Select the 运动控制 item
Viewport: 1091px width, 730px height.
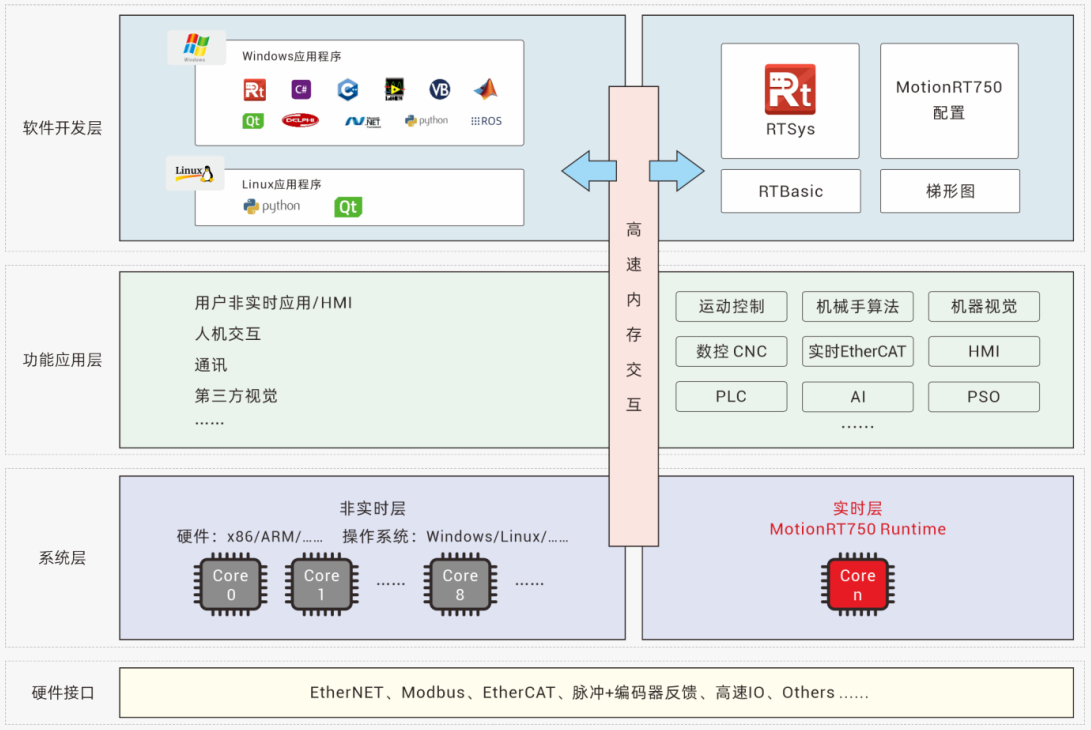click(x=731, y=307)
